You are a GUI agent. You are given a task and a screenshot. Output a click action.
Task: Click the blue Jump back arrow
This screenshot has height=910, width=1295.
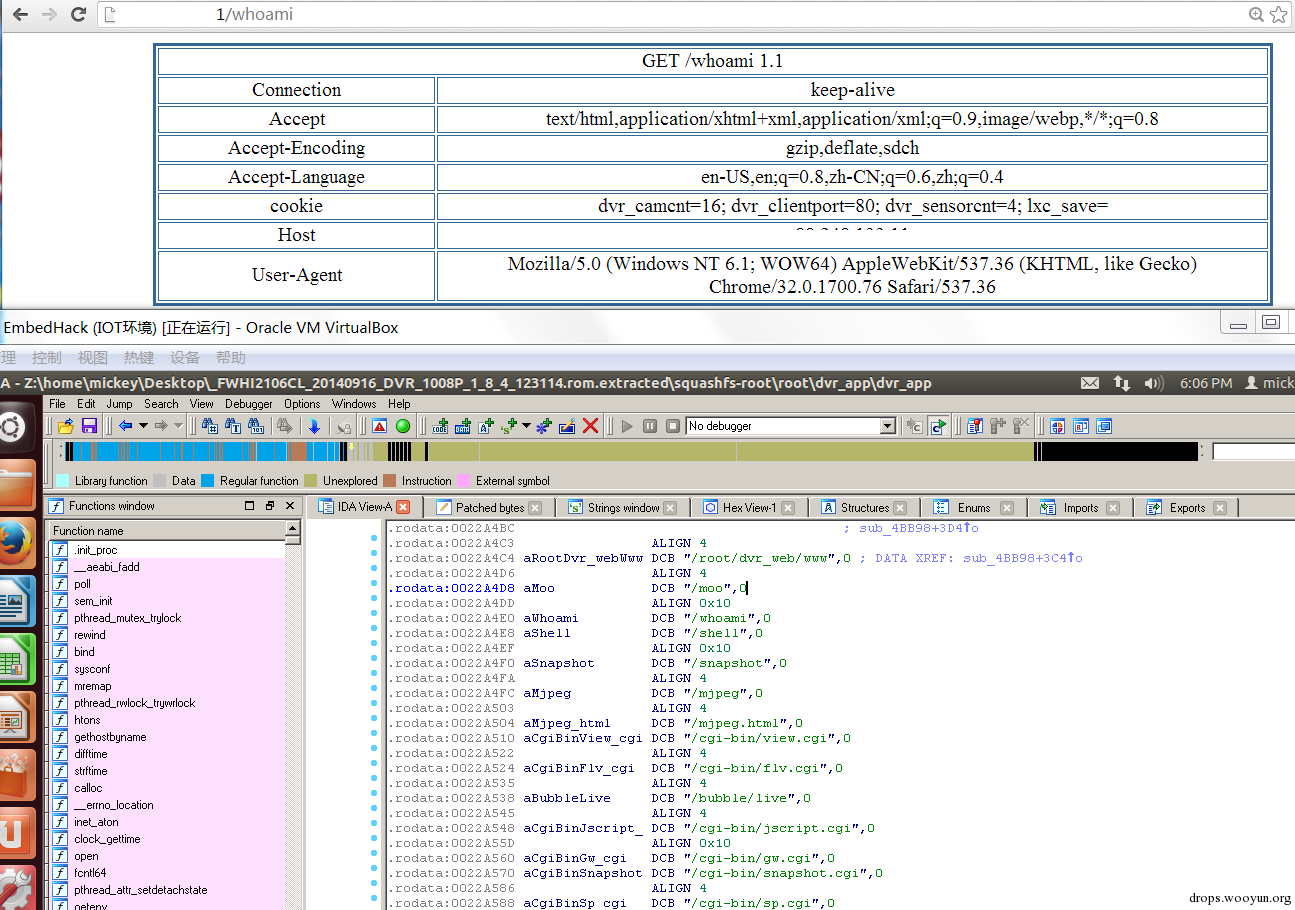click(x=126, y=426)
